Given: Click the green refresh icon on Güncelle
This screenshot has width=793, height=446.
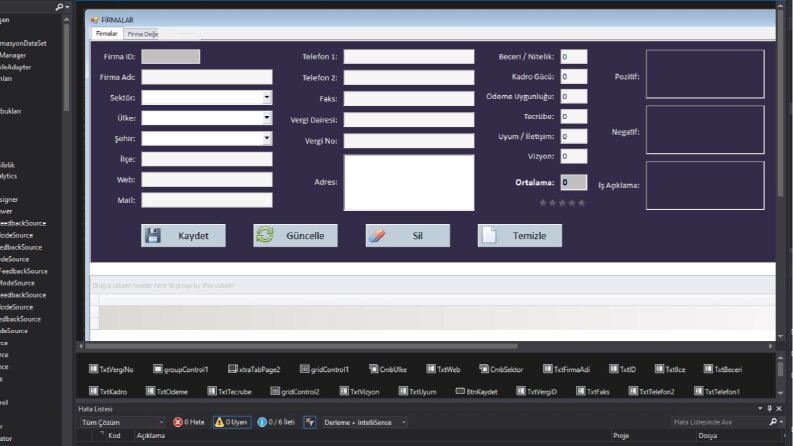Looking at the screenshot, I should tap(265, 235).
